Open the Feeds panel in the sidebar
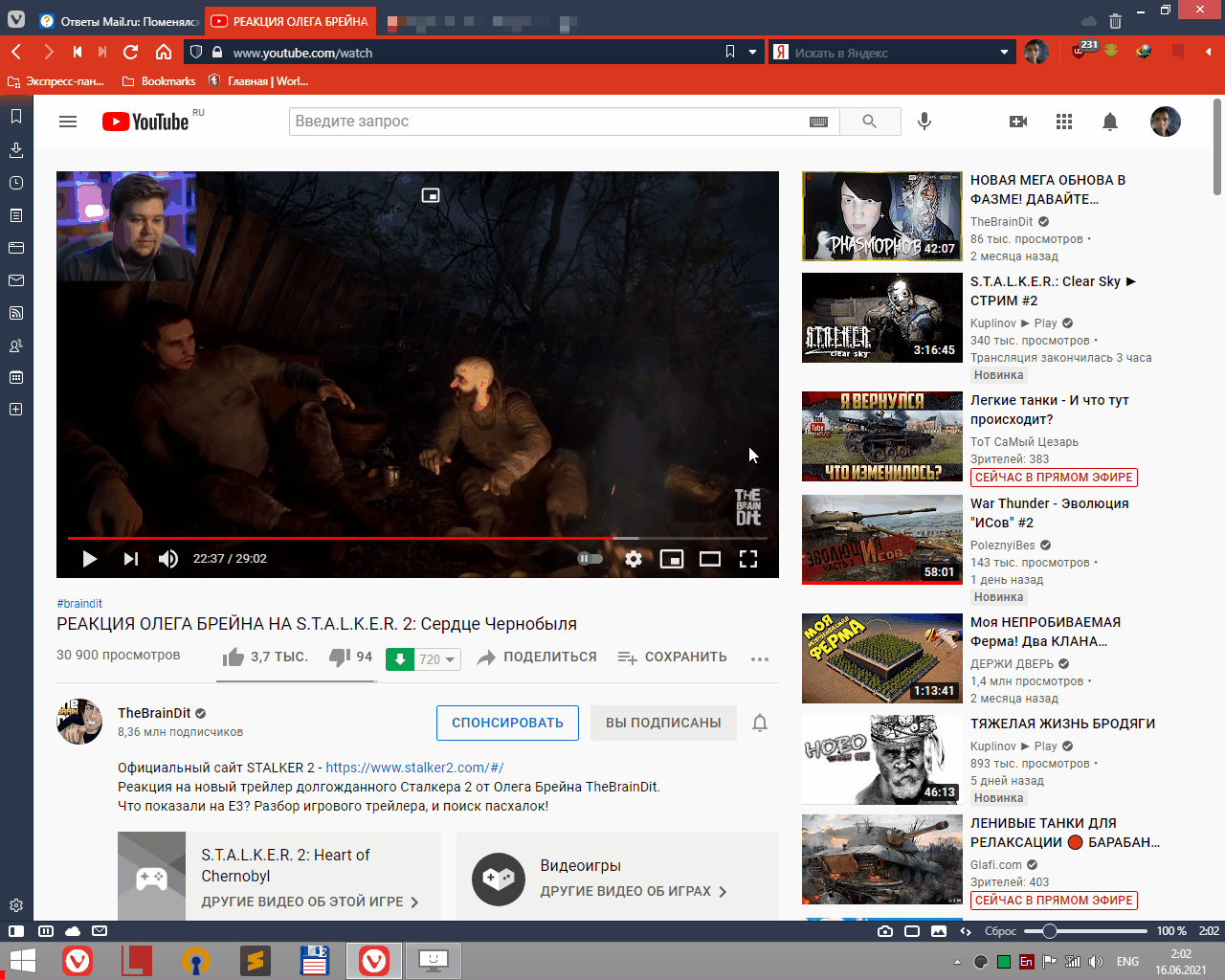This screenshot has height=980, width=1225. (x=16, y=313)
